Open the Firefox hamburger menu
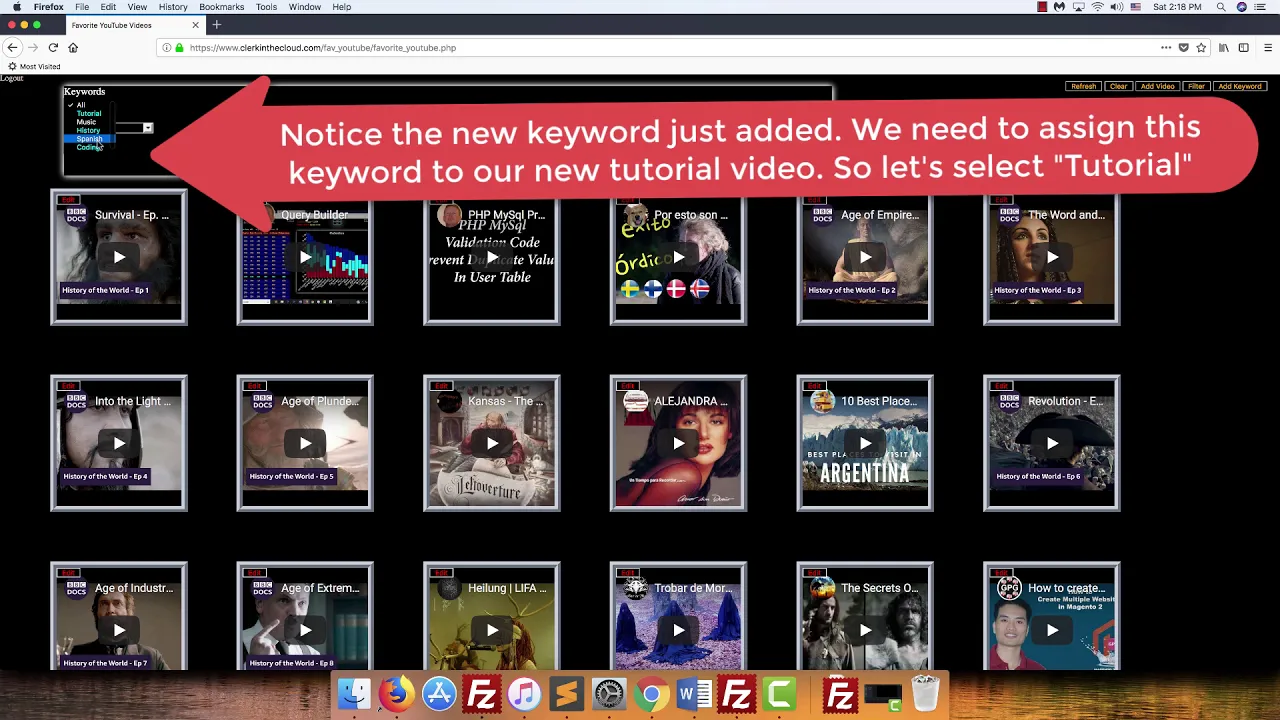 [x=1268, y=47]
